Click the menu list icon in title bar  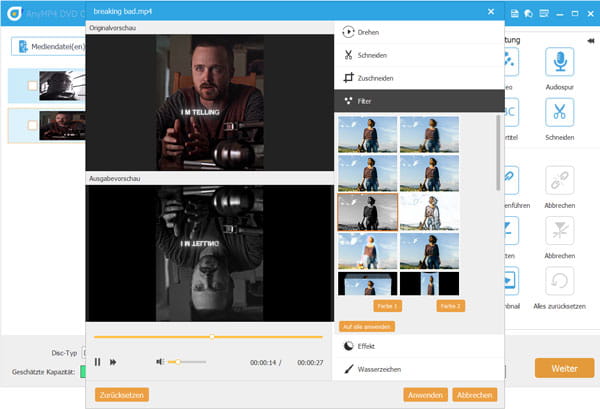point(544,13)
